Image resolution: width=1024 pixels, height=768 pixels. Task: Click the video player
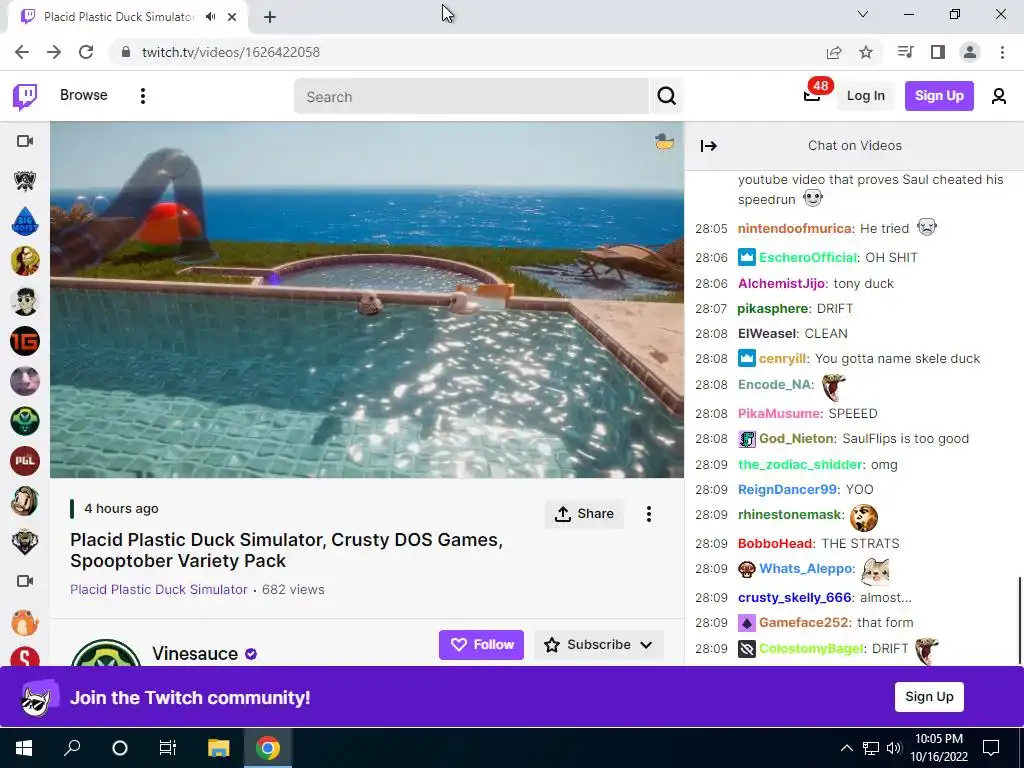pyautogui.click(x=367, y=300)
